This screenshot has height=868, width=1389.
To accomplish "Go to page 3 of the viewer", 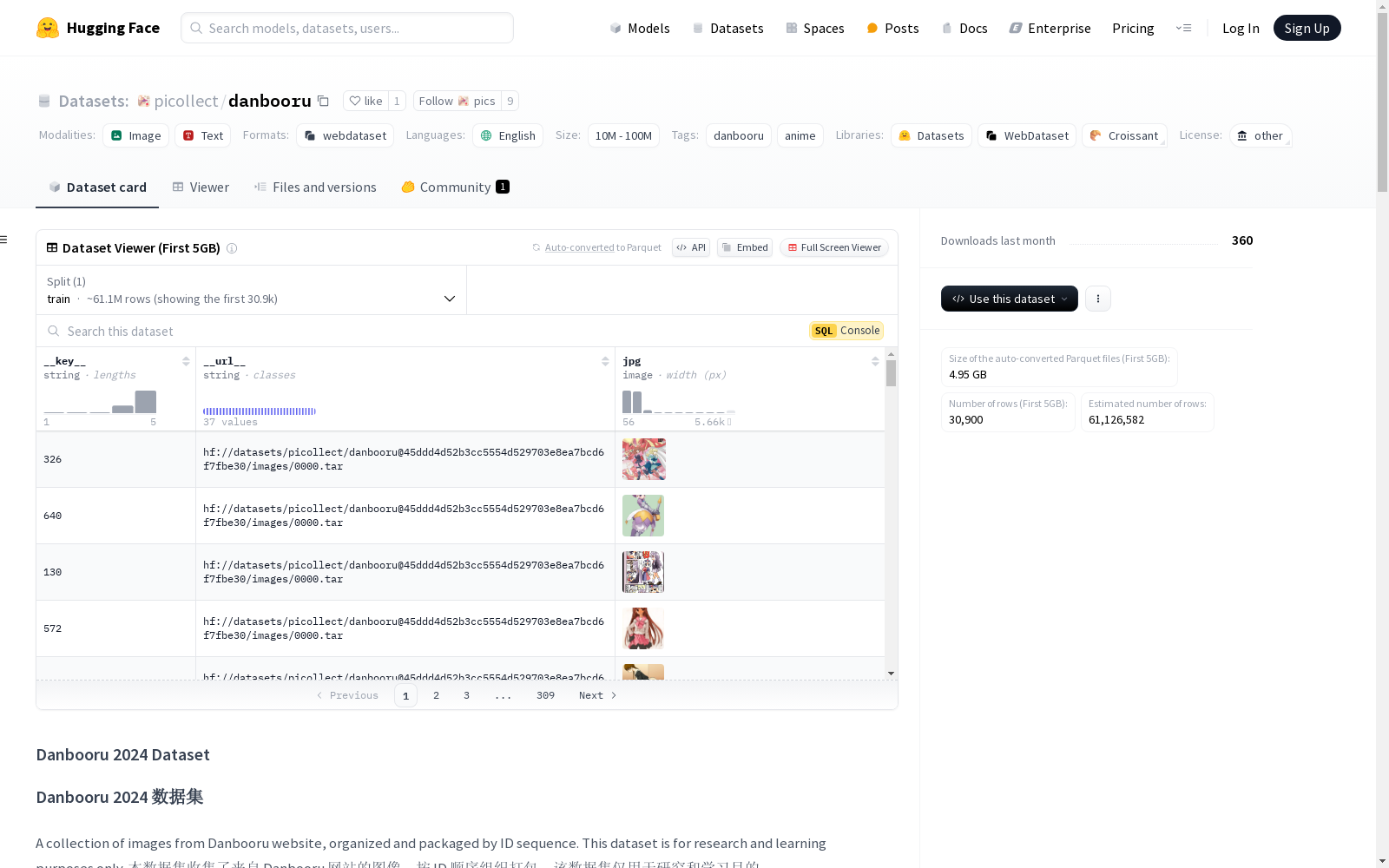I will click(466, 695).
